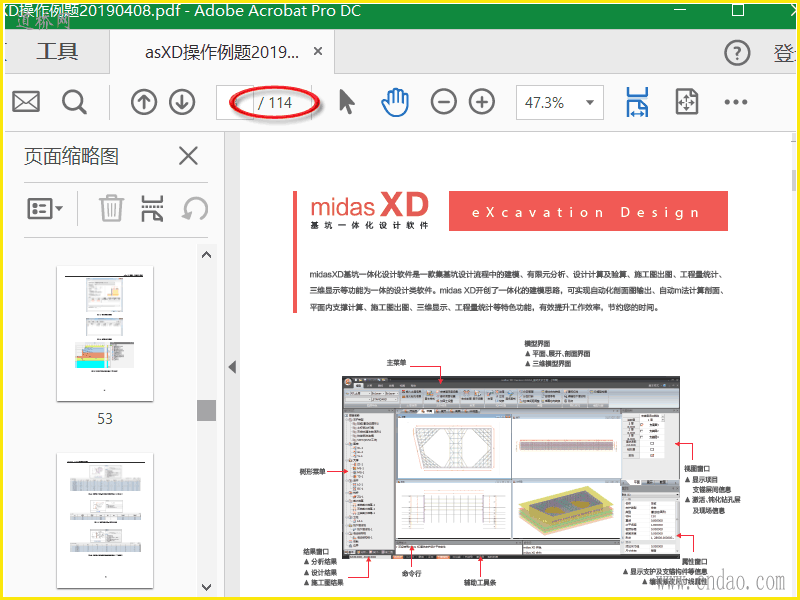Send file by email envelope icon

pos(26,102)
